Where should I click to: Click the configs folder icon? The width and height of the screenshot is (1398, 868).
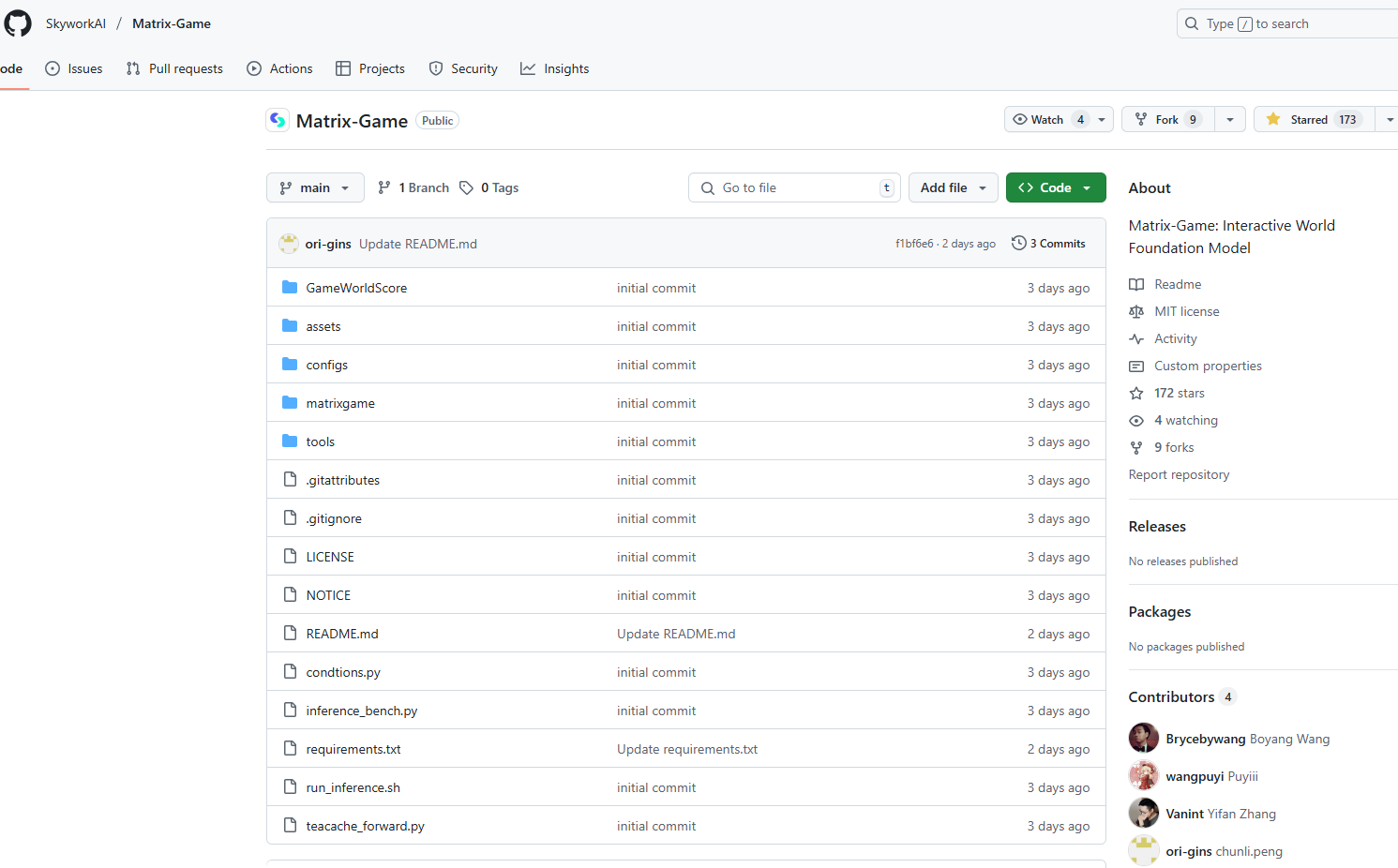290,365
